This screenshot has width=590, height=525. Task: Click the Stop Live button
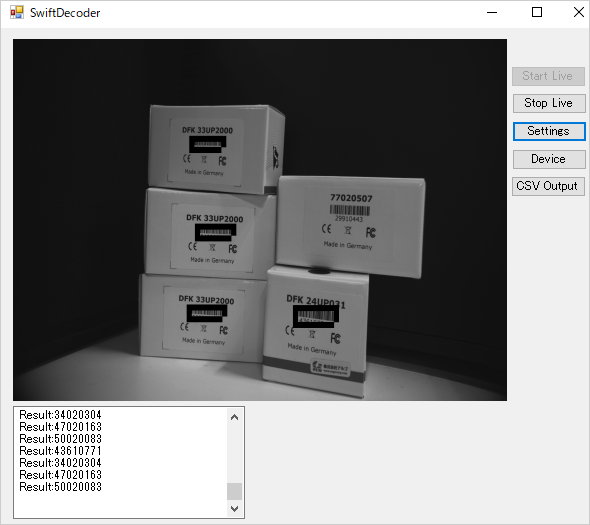pos(549,103)
